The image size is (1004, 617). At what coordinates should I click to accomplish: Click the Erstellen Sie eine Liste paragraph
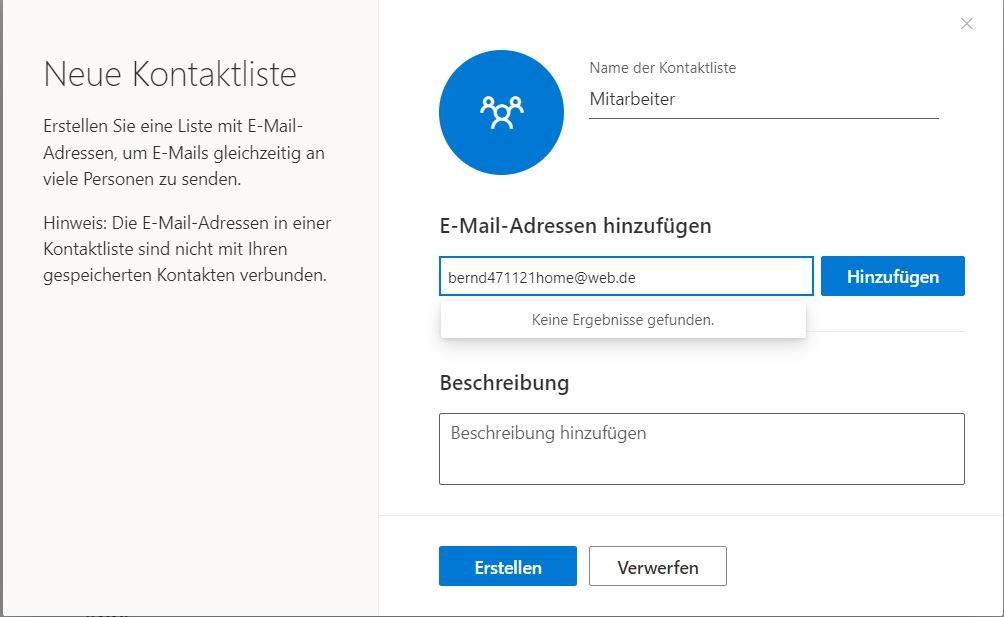tap(184, 153)
